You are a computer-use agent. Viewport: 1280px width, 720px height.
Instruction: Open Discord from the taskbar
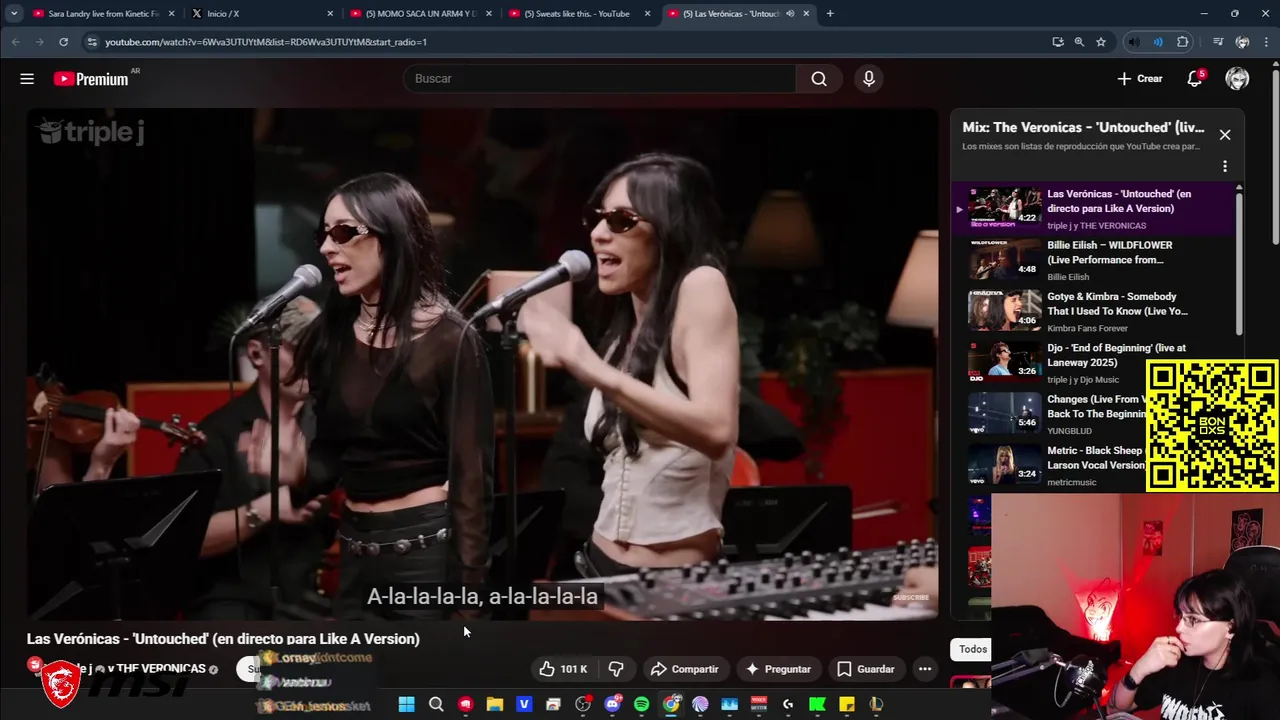click(612, 705)
